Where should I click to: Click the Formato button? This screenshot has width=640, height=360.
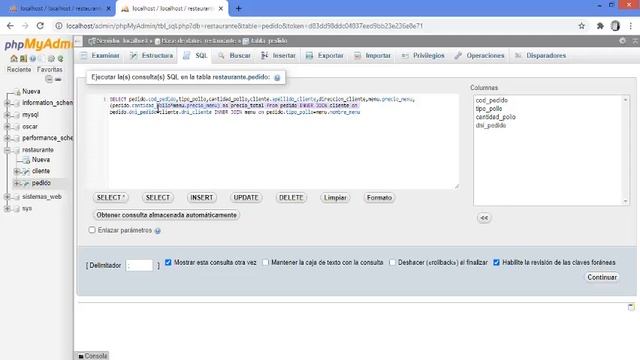[379, 198]
